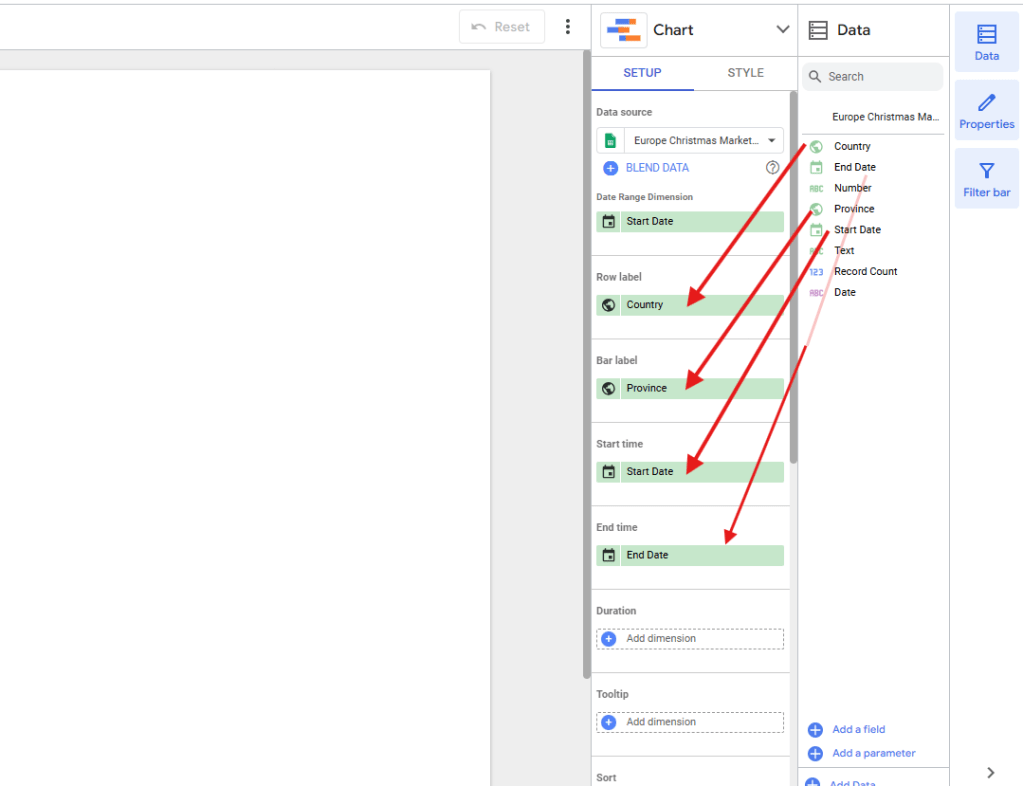Collapse the side panel with bottom chevron

(990, 772)
